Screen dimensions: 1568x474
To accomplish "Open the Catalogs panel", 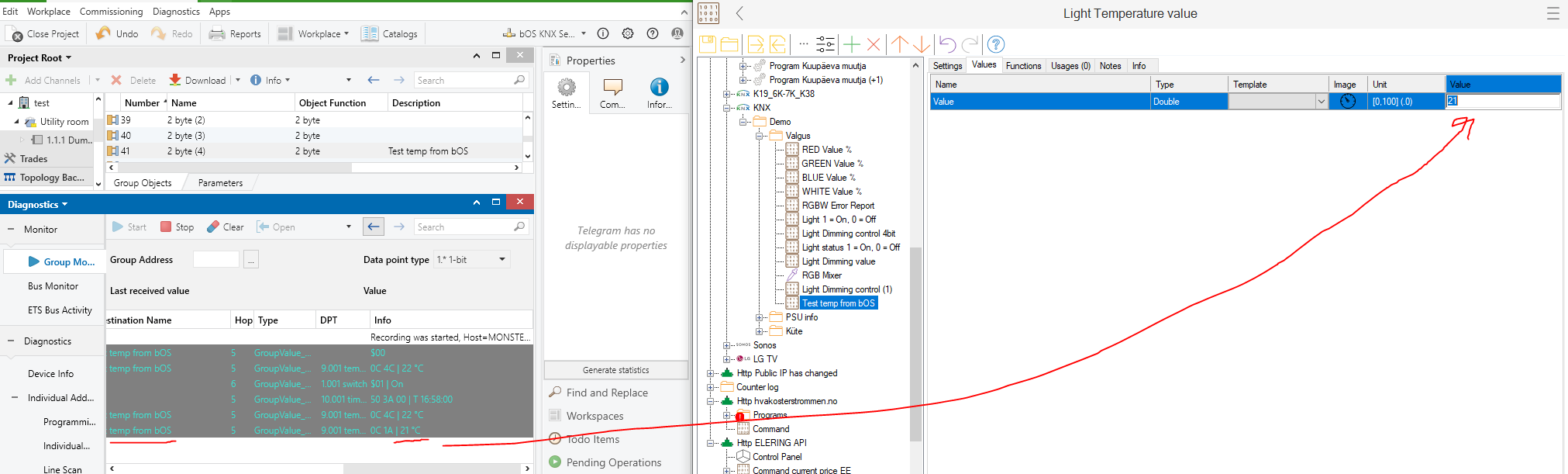I will point(390,33).
